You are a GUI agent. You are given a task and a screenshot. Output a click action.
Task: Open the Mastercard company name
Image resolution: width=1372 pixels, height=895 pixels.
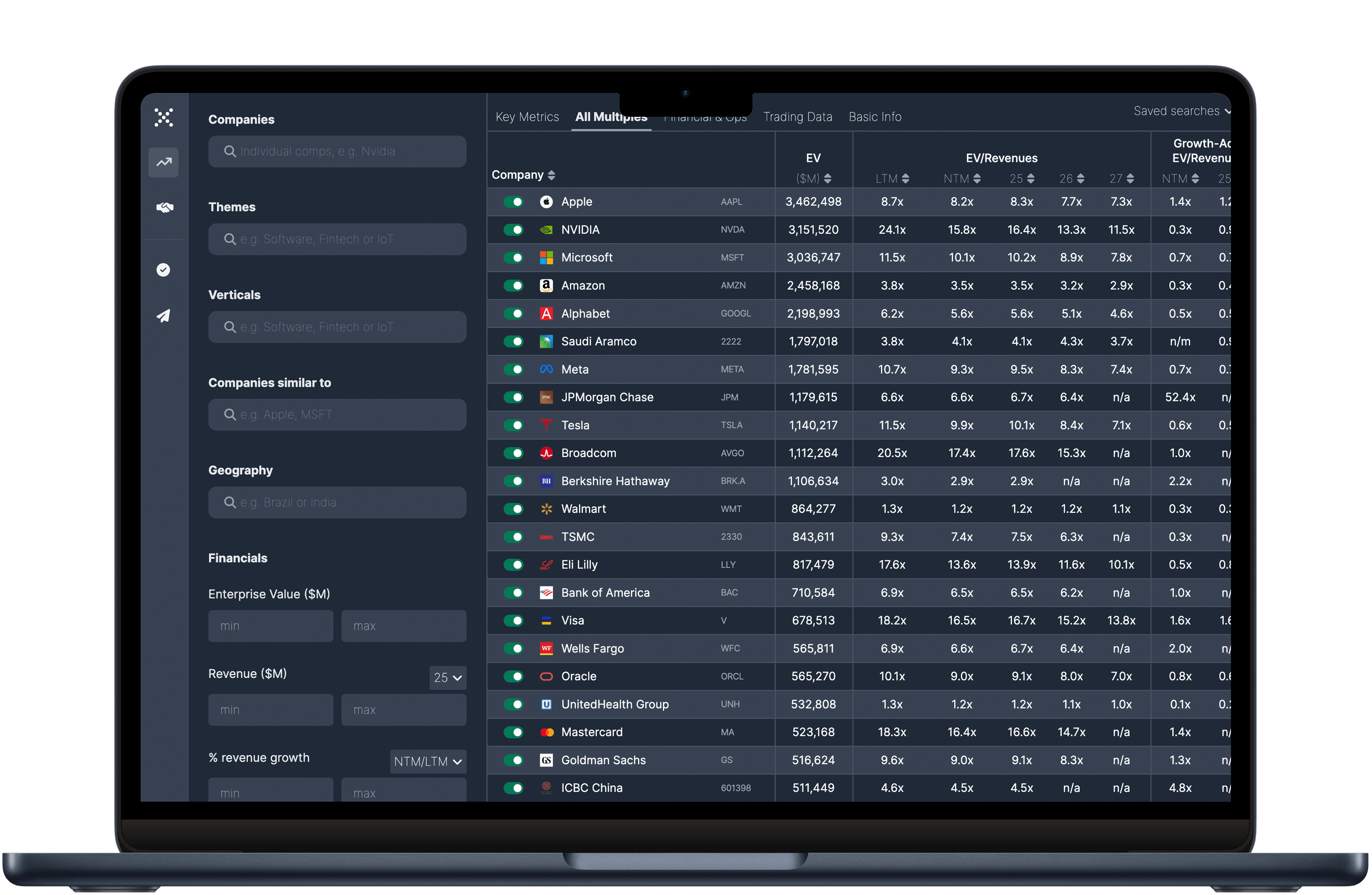591,732
